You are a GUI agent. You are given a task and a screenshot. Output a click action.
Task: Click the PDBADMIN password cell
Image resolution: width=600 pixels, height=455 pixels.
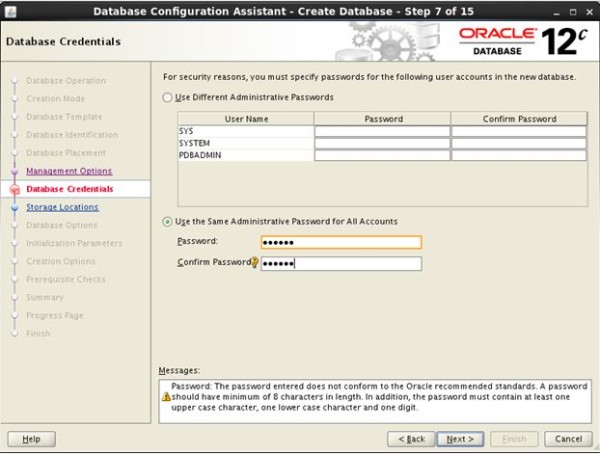click(382, 155)
